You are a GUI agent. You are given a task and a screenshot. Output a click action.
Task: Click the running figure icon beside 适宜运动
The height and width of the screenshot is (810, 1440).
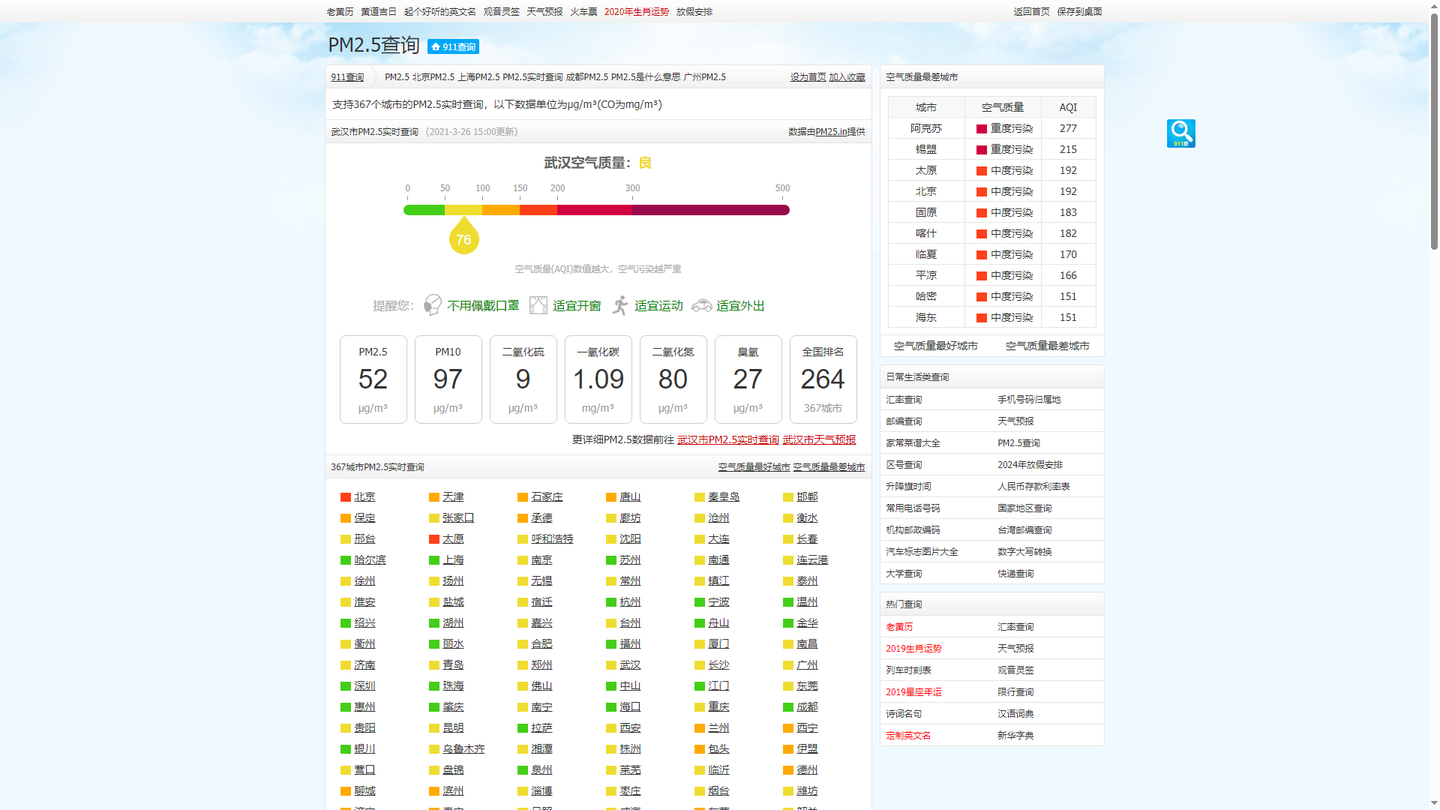click(621, 305)
